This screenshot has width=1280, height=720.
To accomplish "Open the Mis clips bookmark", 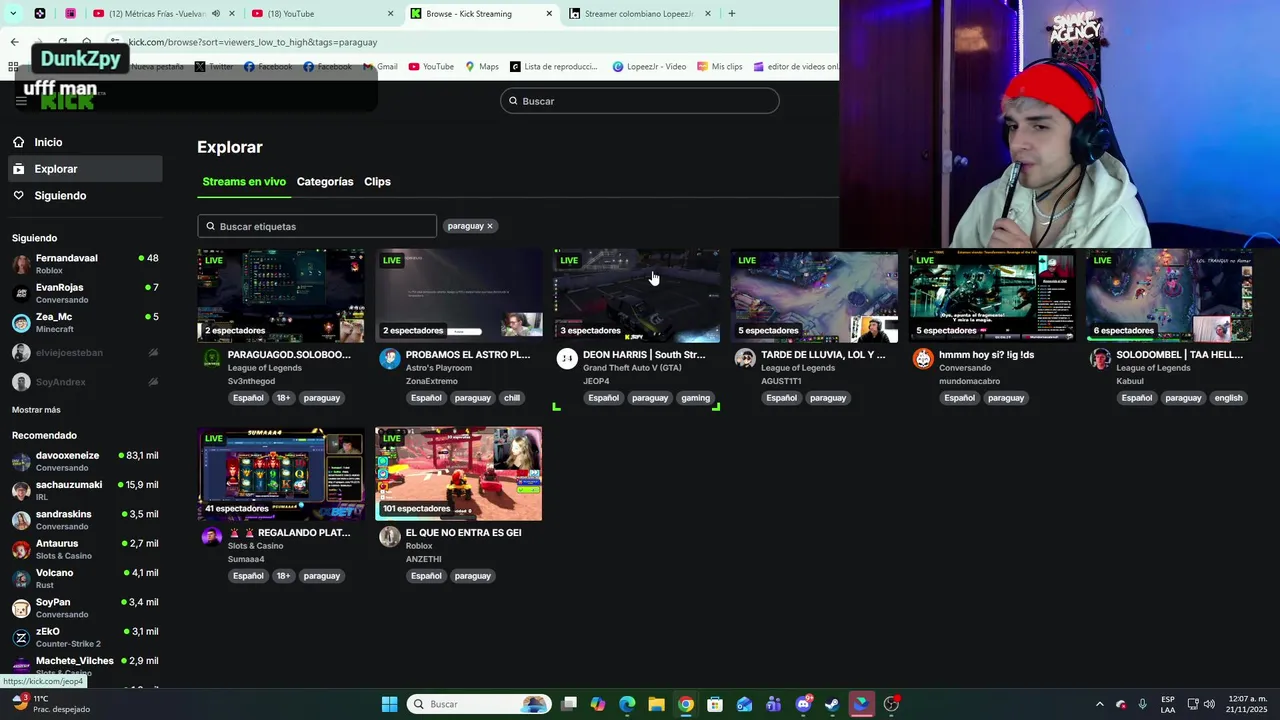I will [x=719, y=67].
